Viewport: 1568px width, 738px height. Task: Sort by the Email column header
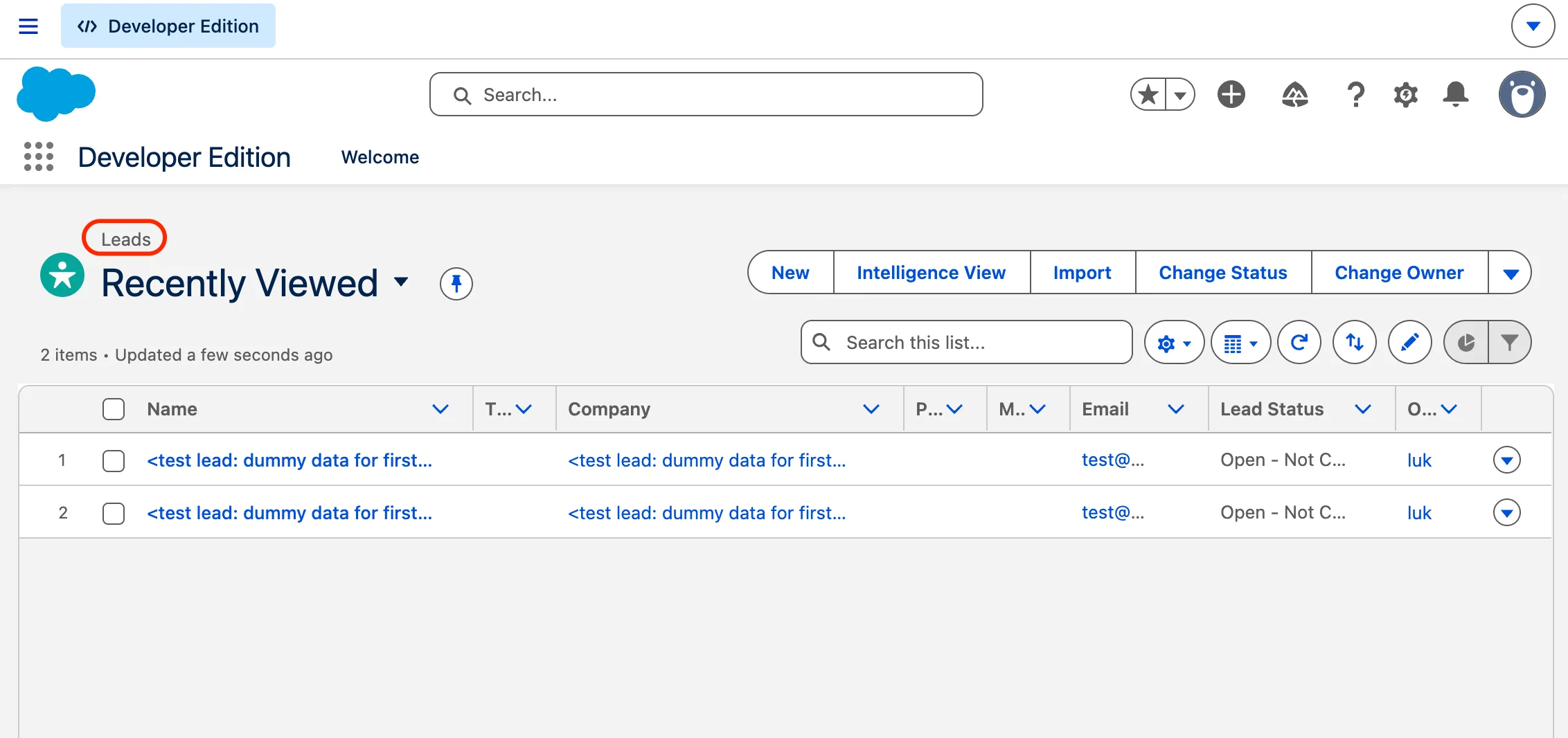click(x=1105, y=409)
